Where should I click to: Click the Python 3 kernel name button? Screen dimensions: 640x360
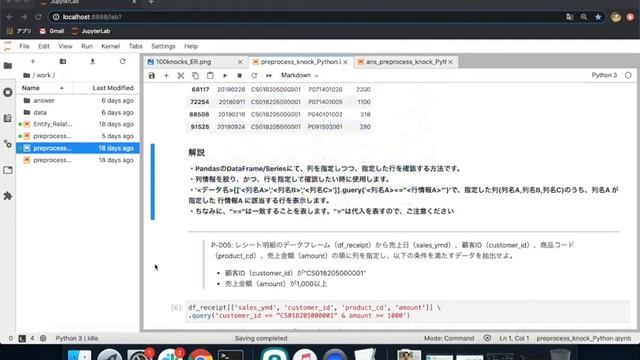604,75
